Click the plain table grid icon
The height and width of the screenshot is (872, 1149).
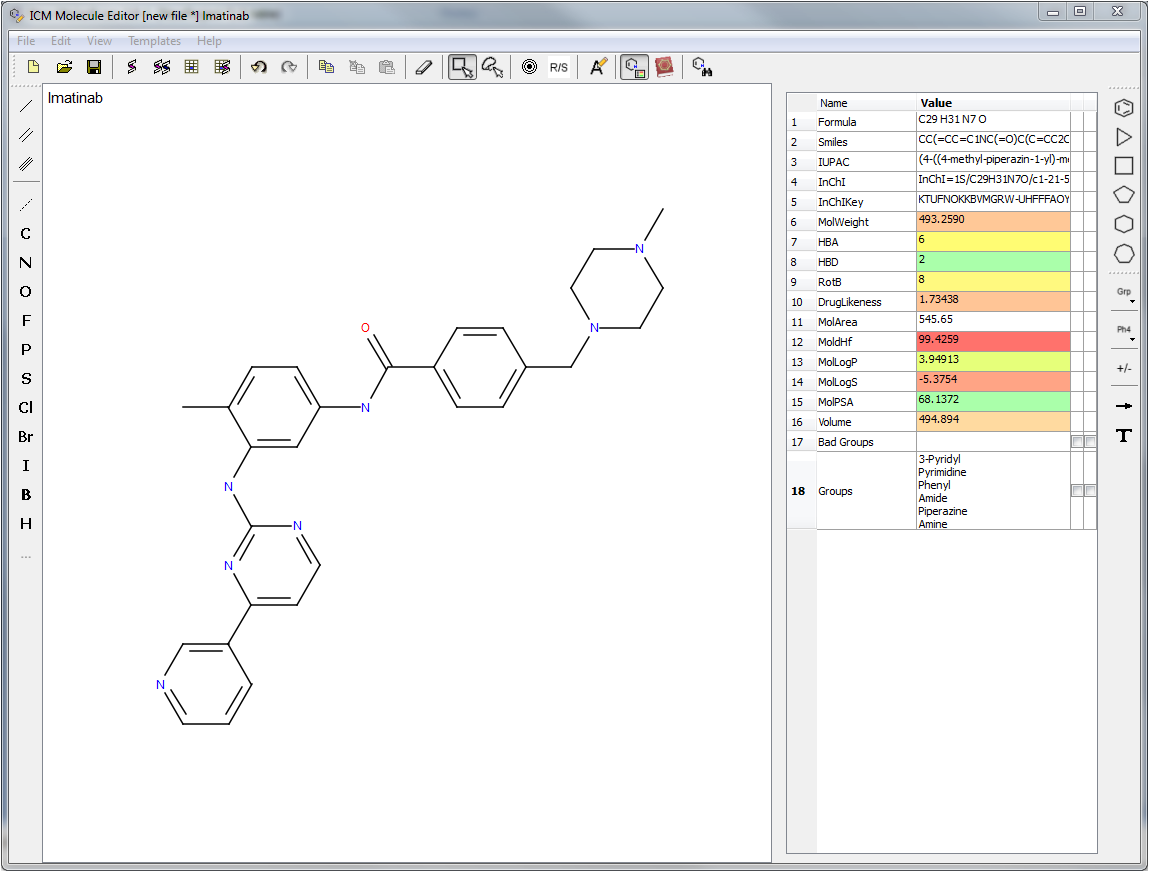[191, 67]
